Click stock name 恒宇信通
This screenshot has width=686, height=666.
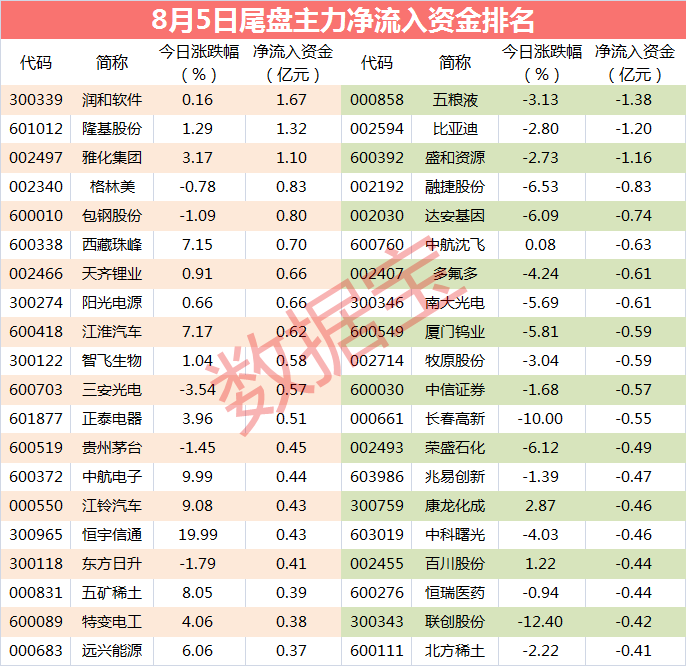(112, 535)
